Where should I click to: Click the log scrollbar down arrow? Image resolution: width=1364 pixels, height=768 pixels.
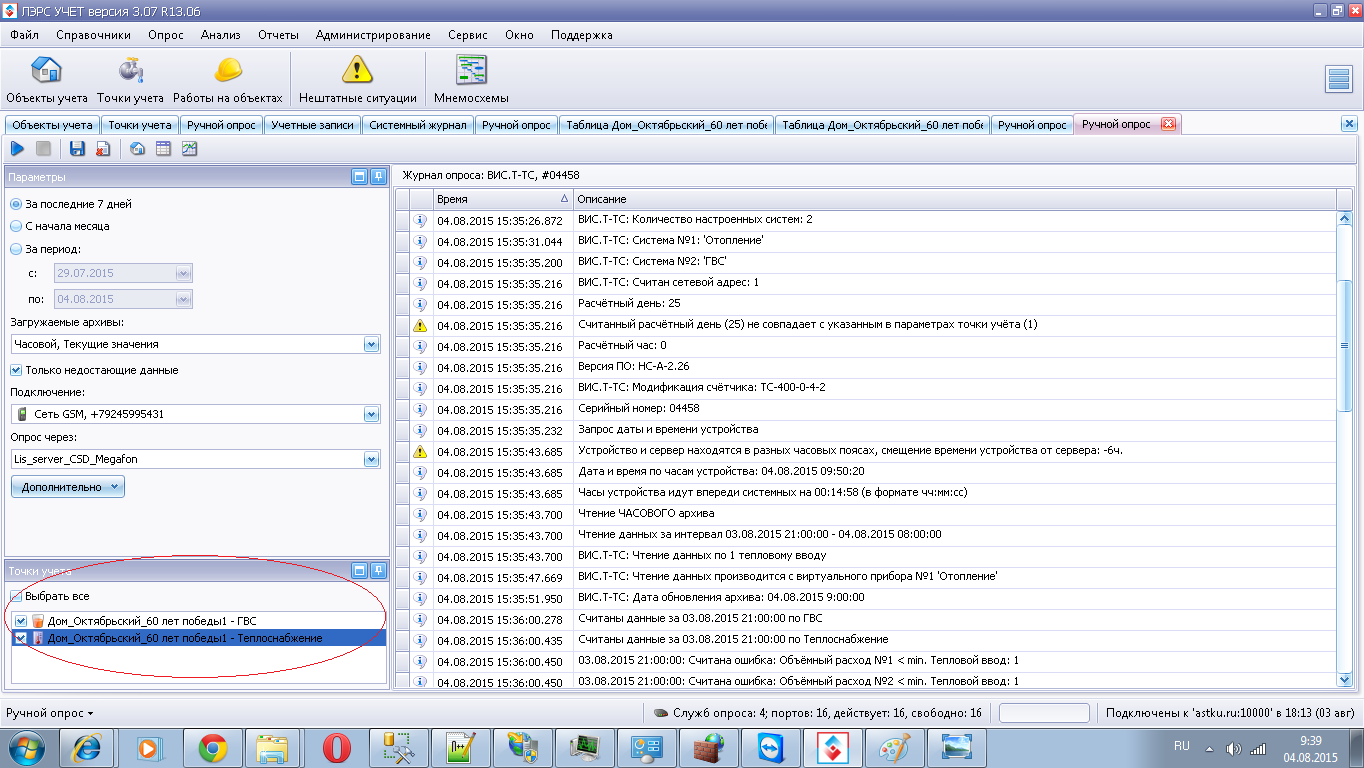pos(1345,680)
